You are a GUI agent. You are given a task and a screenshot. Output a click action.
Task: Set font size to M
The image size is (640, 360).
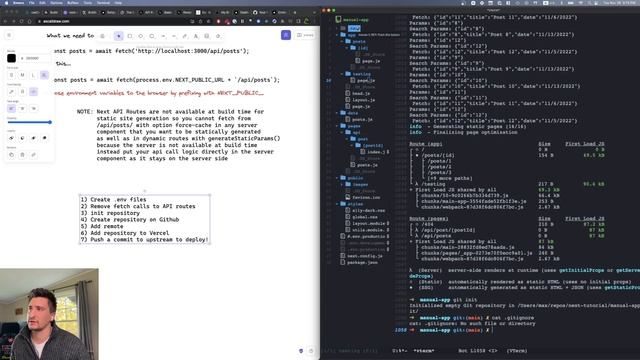pos(22,75)
